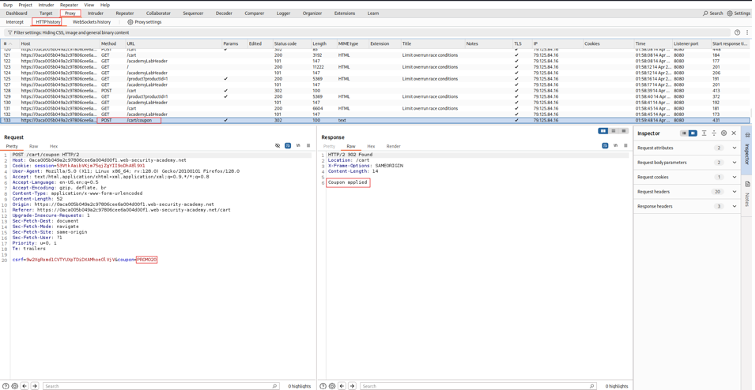Go to previous match in Response search
The height and width of the screenshot is (390, 755).
coord(342,386)
